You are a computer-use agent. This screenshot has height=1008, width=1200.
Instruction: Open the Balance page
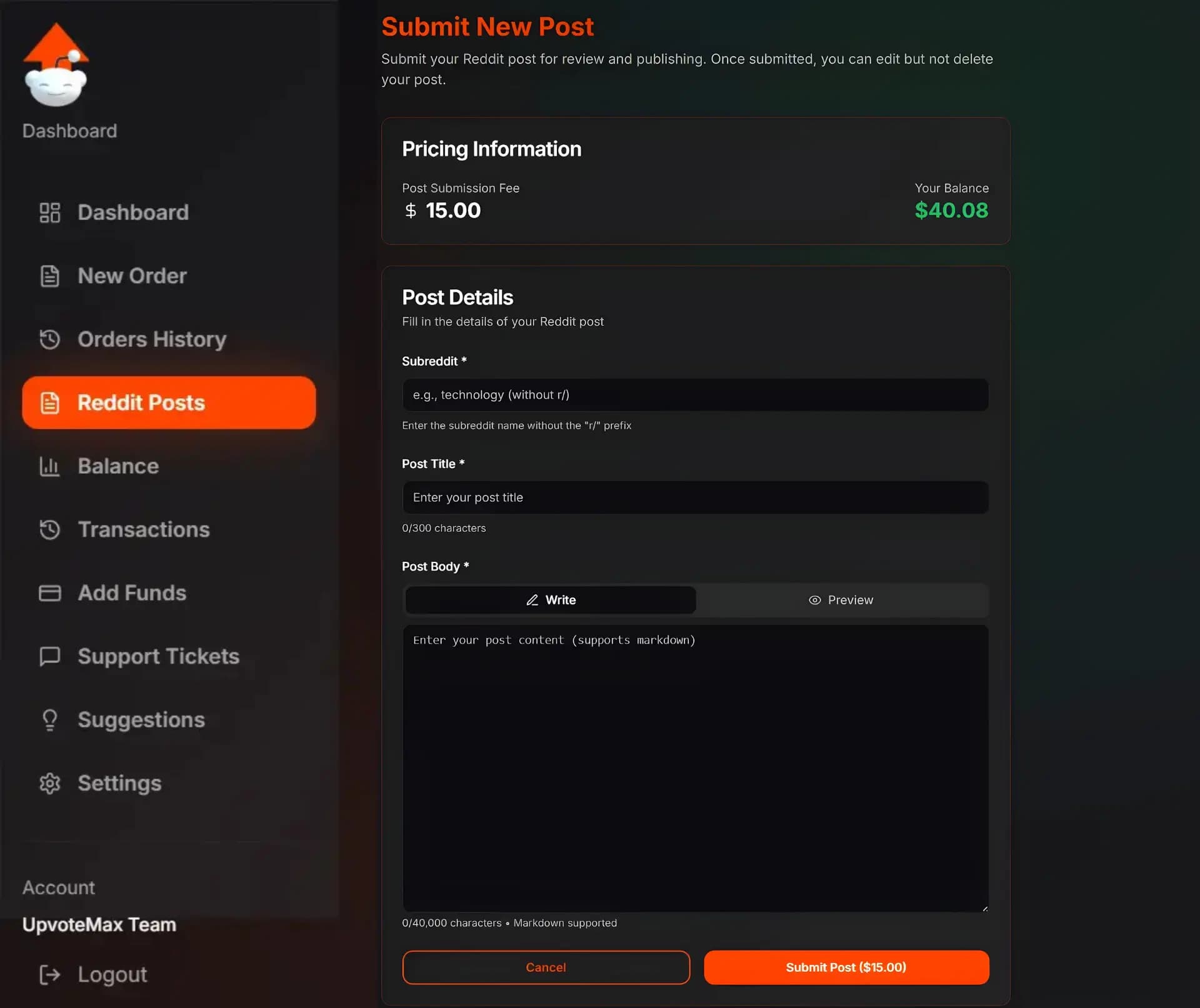point(169,466)
